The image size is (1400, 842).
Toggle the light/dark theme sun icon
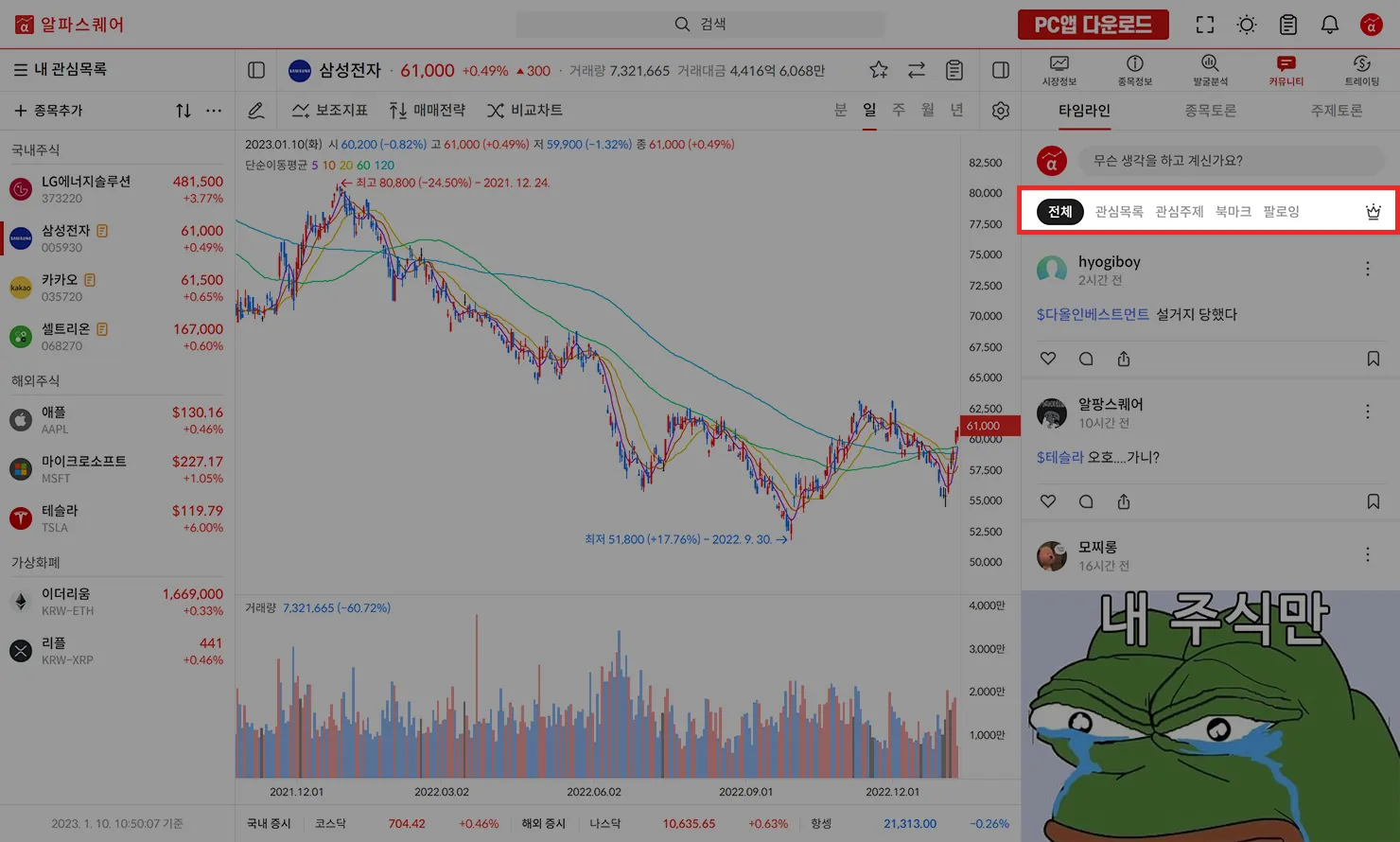coord(1247,25)
